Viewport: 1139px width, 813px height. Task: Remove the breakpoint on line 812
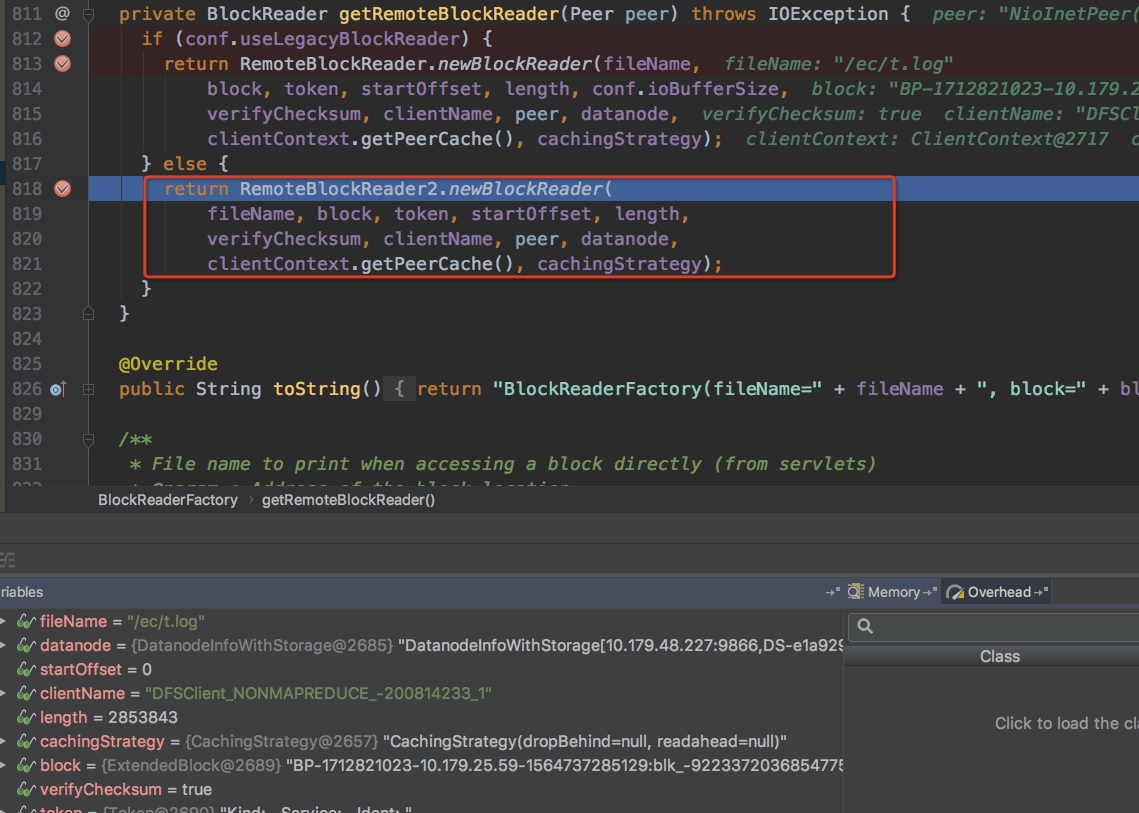(63, 39)
